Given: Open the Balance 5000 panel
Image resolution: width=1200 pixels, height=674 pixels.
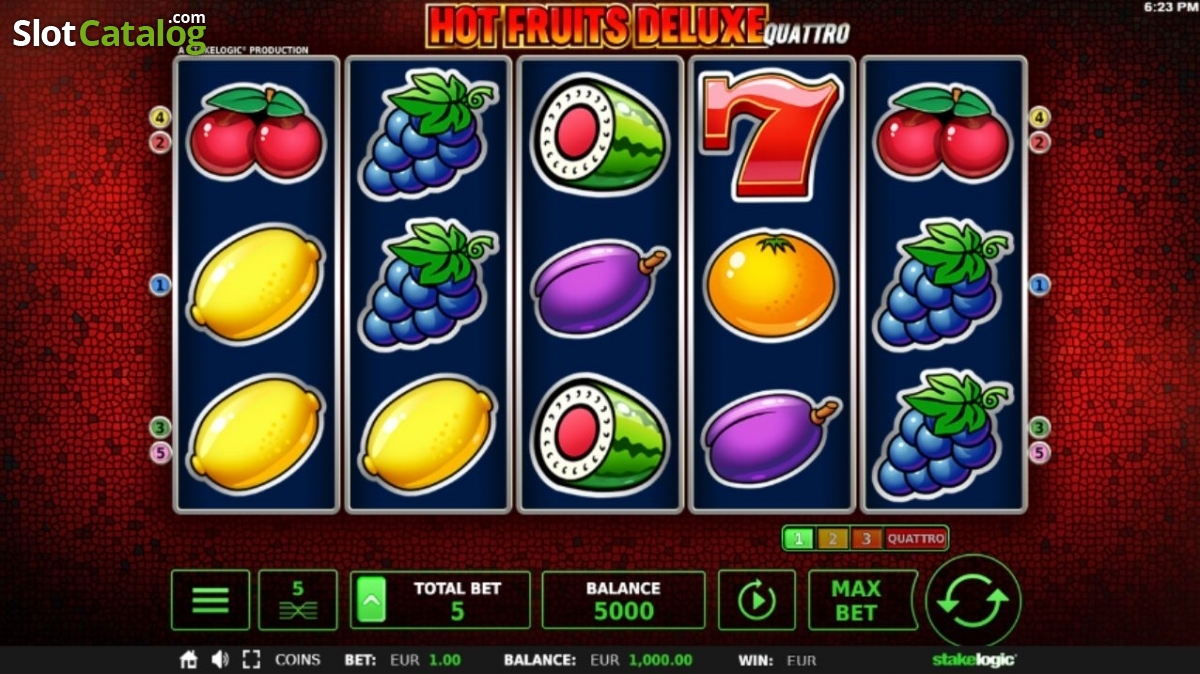Looking at the screenshot, I should pyautogui.click(x=624, y=600).
